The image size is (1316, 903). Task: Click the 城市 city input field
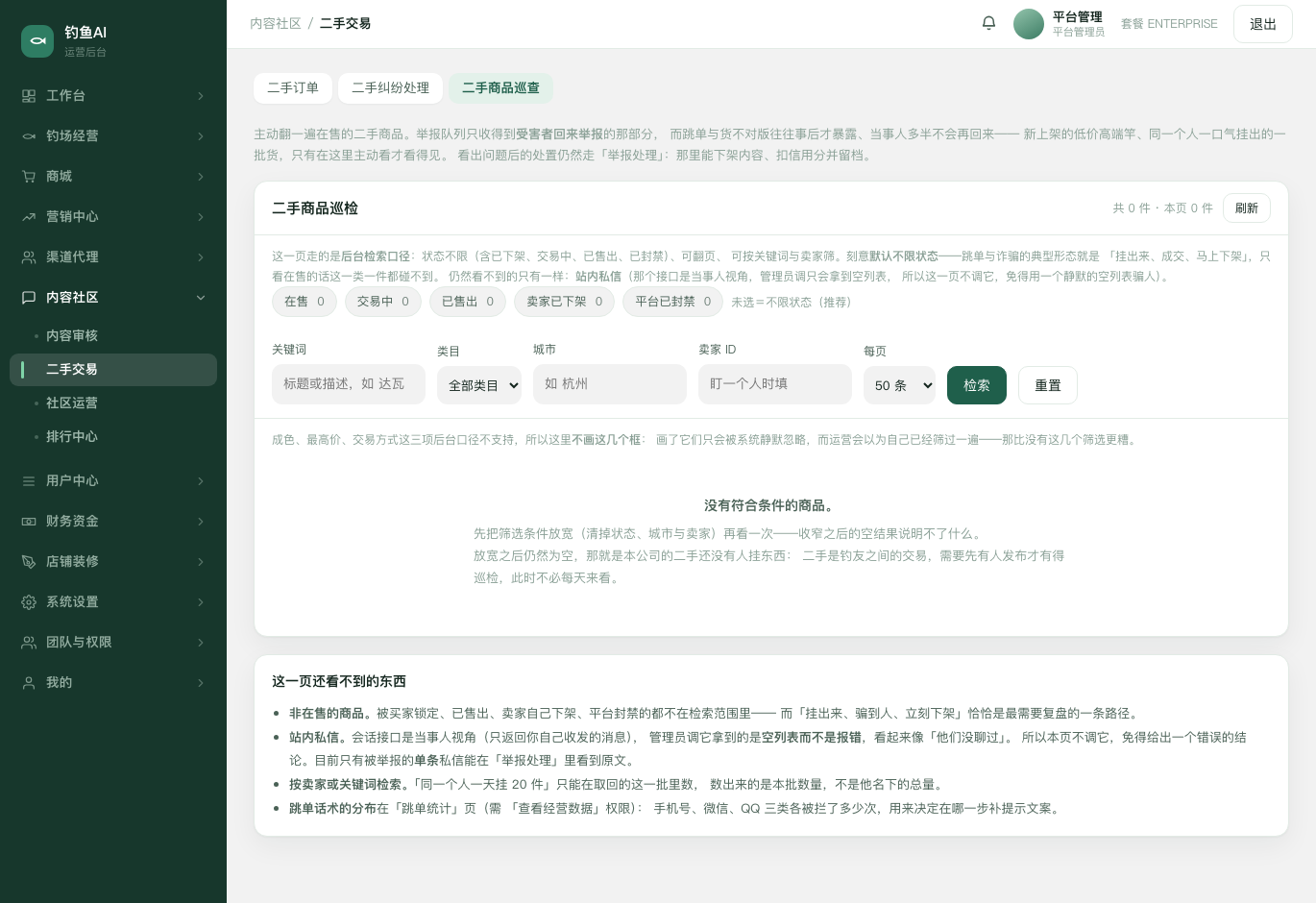(x=610, y=383)
